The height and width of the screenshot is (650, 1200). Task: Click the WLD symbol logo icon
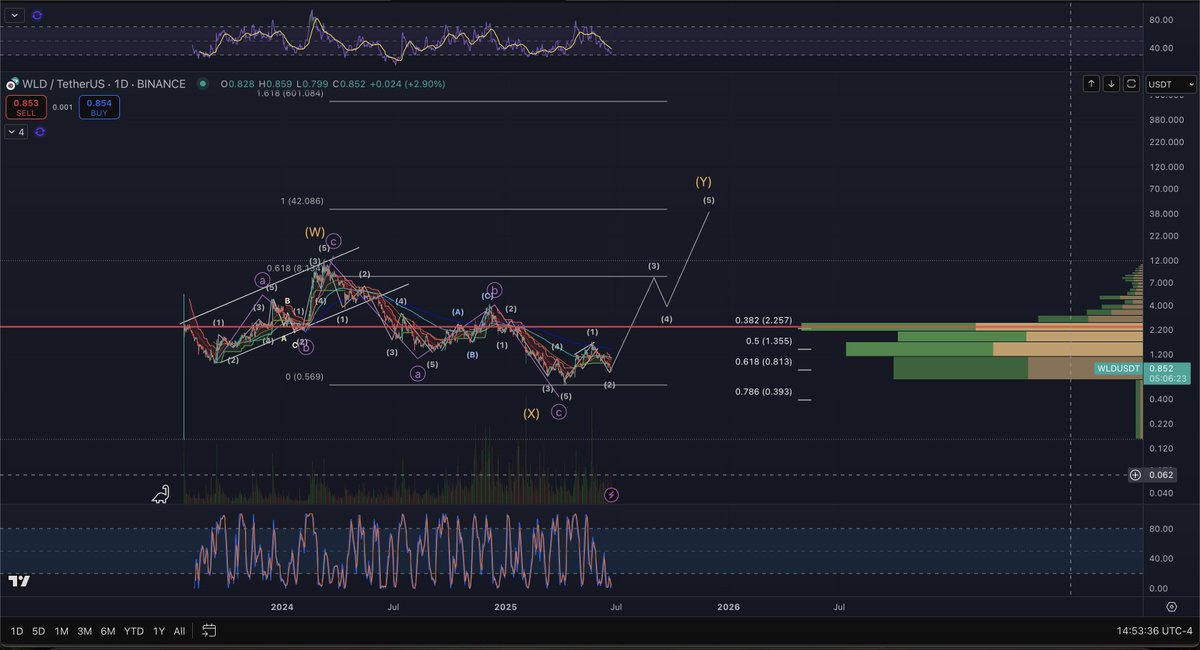(11, 84)
